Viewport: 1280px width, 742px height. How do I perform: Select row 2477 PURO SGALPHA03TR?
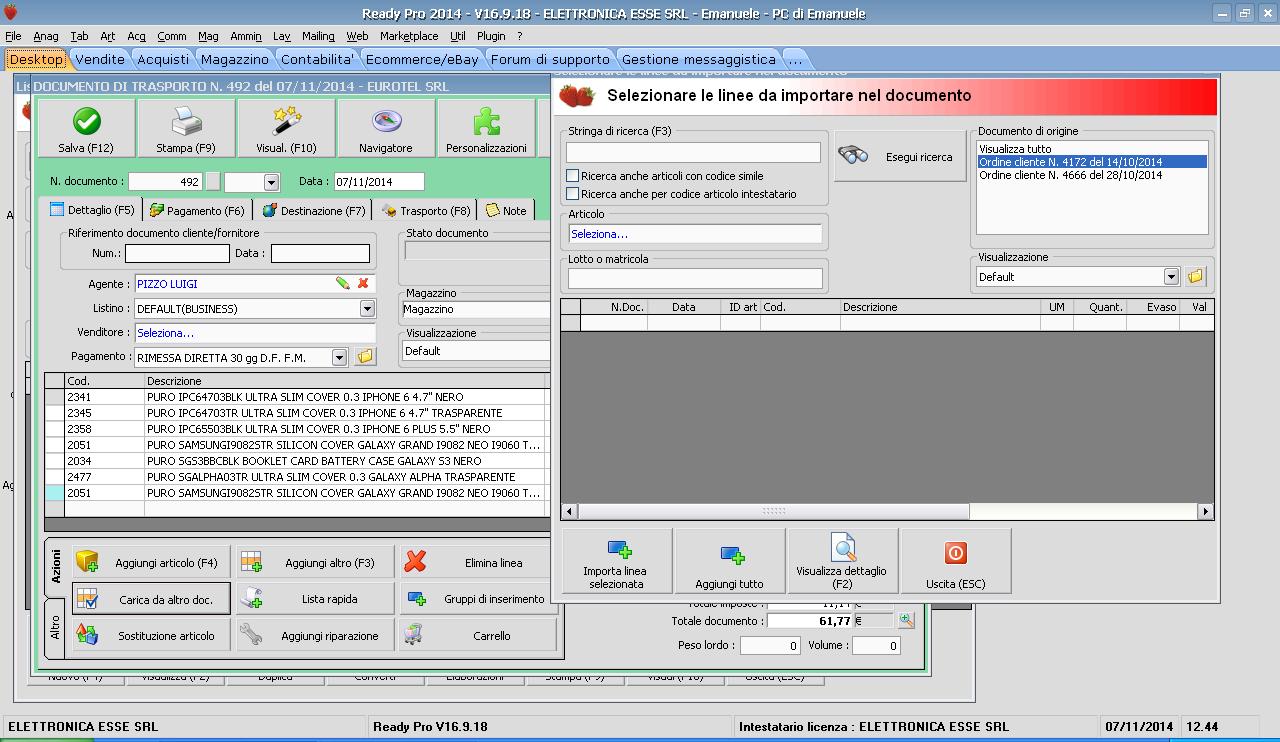pyautogui.click(x=297, y=477)
